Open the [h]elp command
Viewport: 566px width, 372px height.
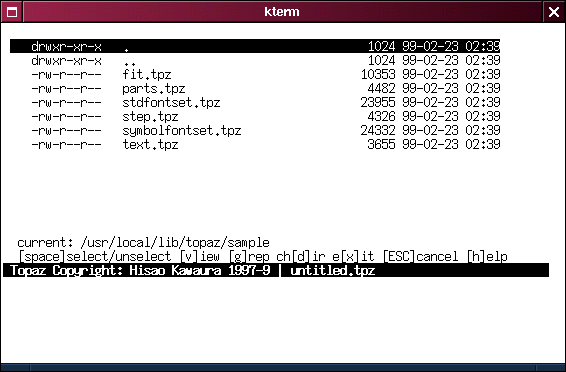(x=487, y=257)
